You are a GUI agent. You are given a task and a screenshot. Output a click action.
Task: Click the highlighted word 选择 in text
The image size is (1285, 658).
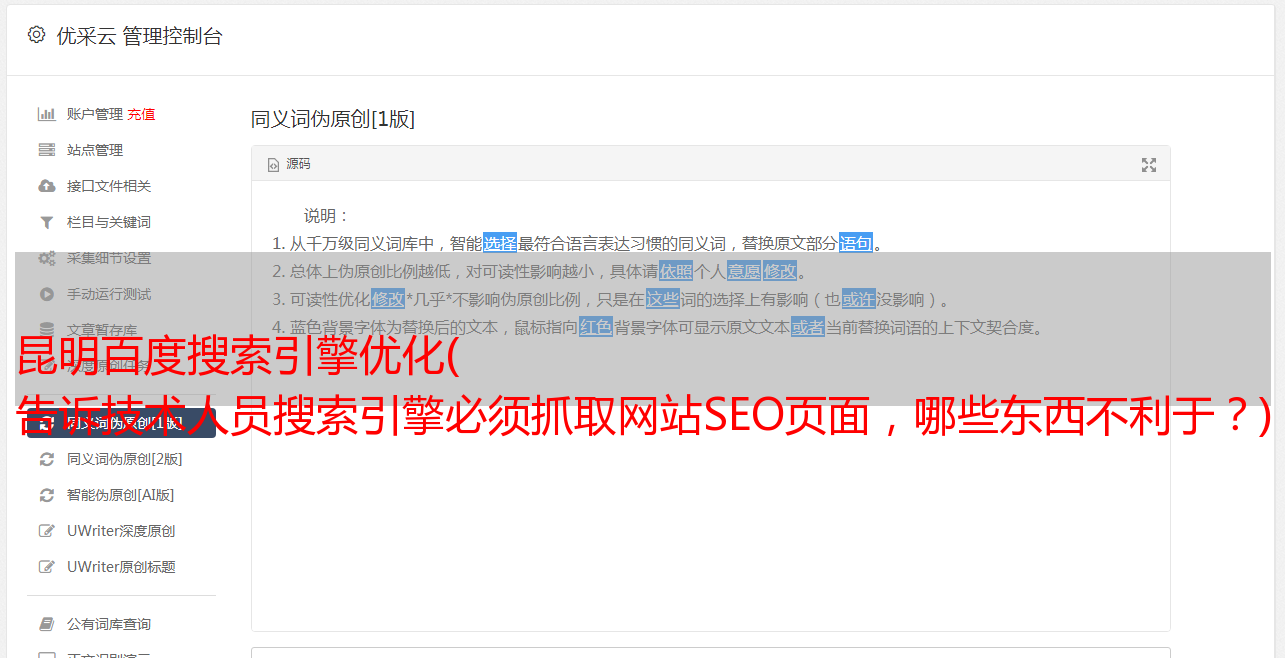[x=500, y=243]
